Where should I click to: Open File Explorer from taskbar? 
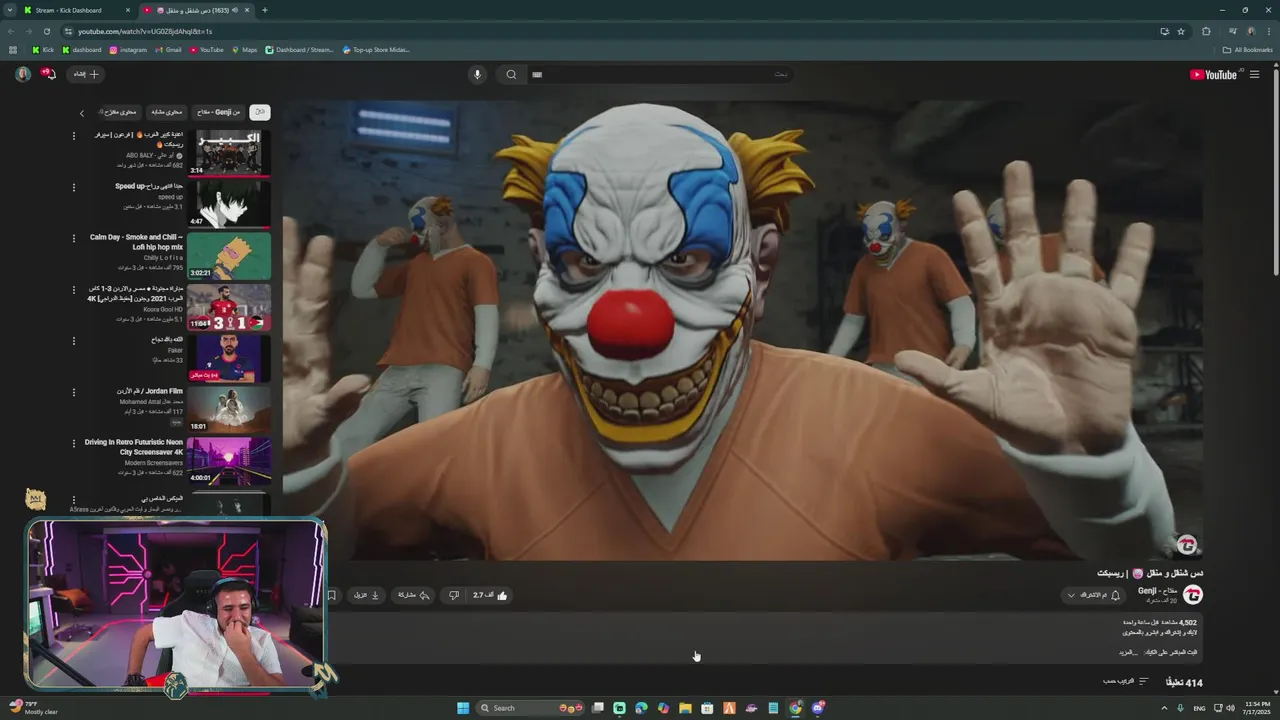click(685, 708)
